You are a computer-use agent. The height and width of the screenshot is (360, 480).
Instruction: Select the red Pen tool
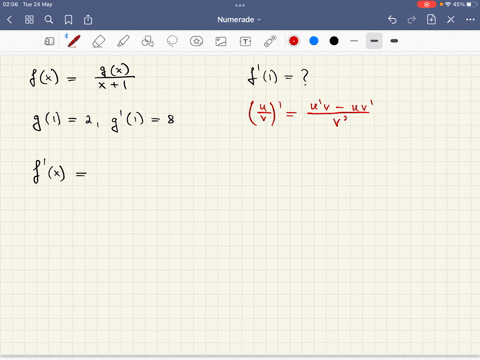coord(74,41)
